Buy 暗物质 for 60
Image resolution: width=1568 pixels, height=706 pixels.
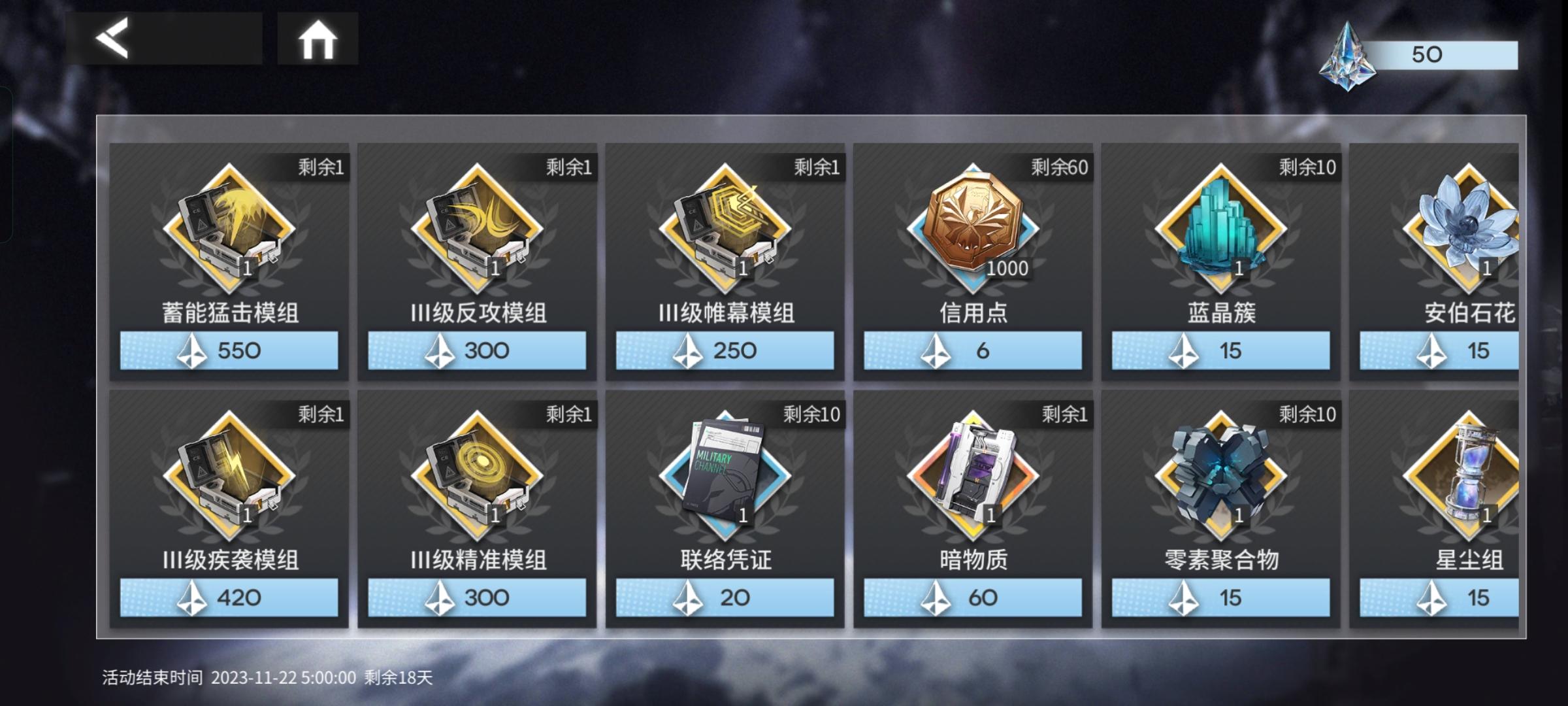pyautogui.click(x=973, y=597)
